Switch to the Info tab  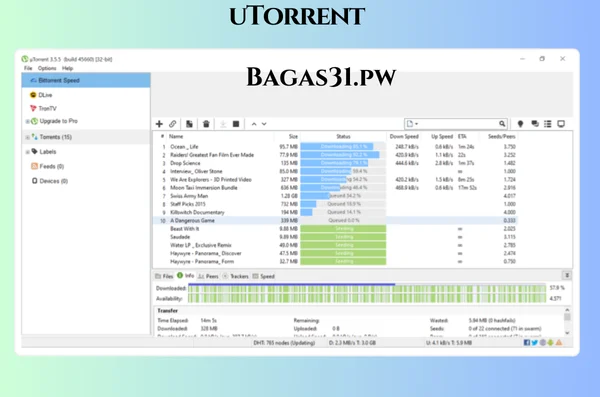click(186, 276)
